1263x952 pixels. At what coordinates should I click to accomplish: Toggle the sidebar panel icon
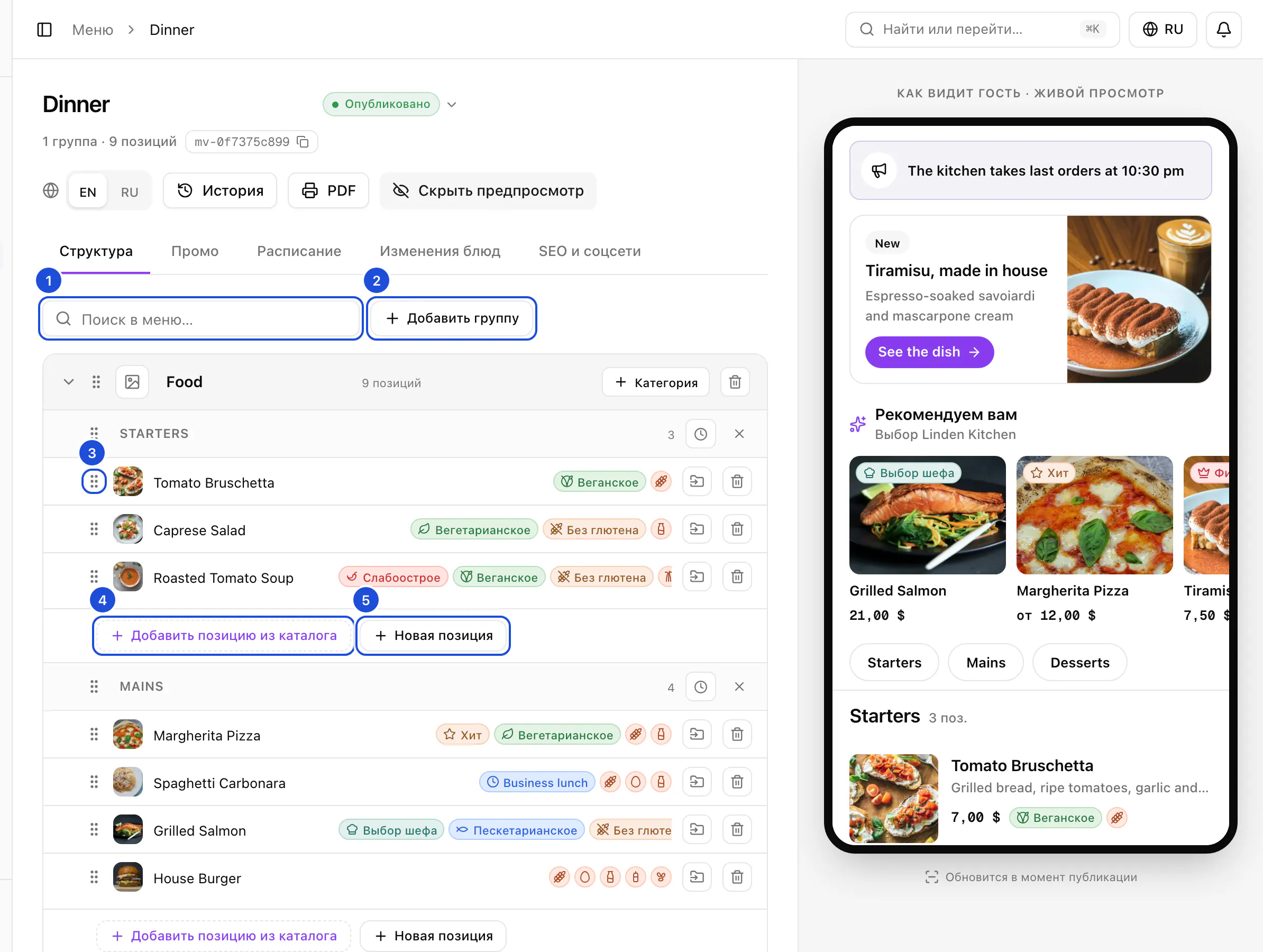click(44, 30)
